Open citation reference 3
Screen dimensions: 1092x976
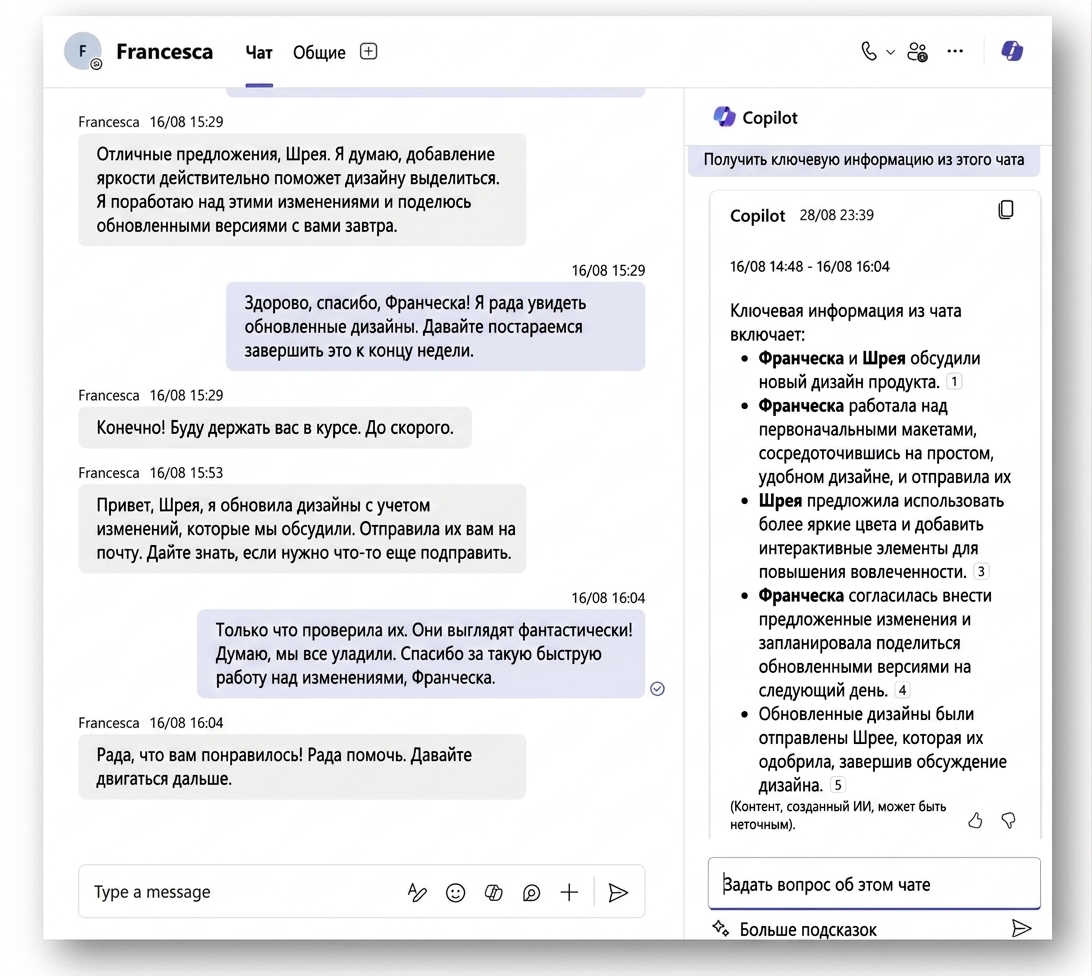981,572
